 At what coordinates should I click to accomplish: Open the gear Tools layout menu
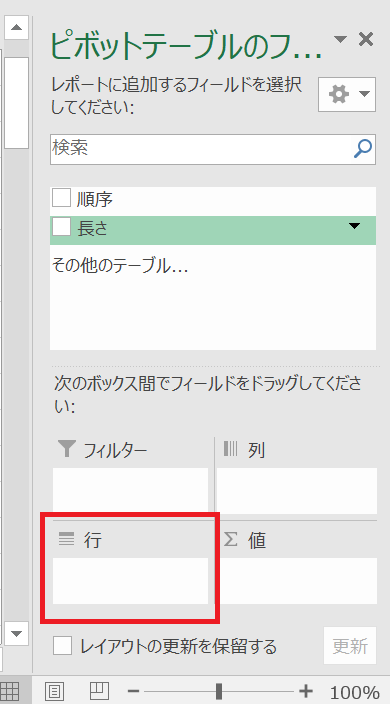click(x=347, y=94)
